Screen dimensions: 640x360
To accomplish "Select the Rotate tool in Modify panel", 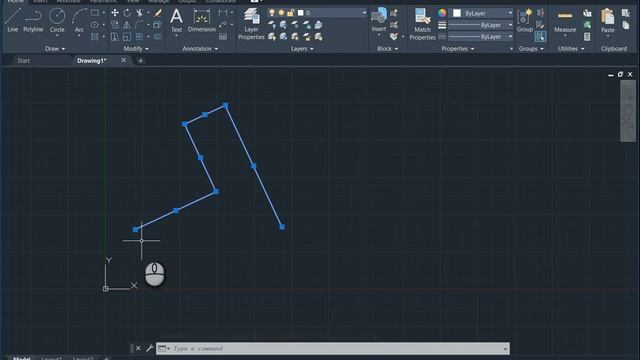I will tap(127, 13).
